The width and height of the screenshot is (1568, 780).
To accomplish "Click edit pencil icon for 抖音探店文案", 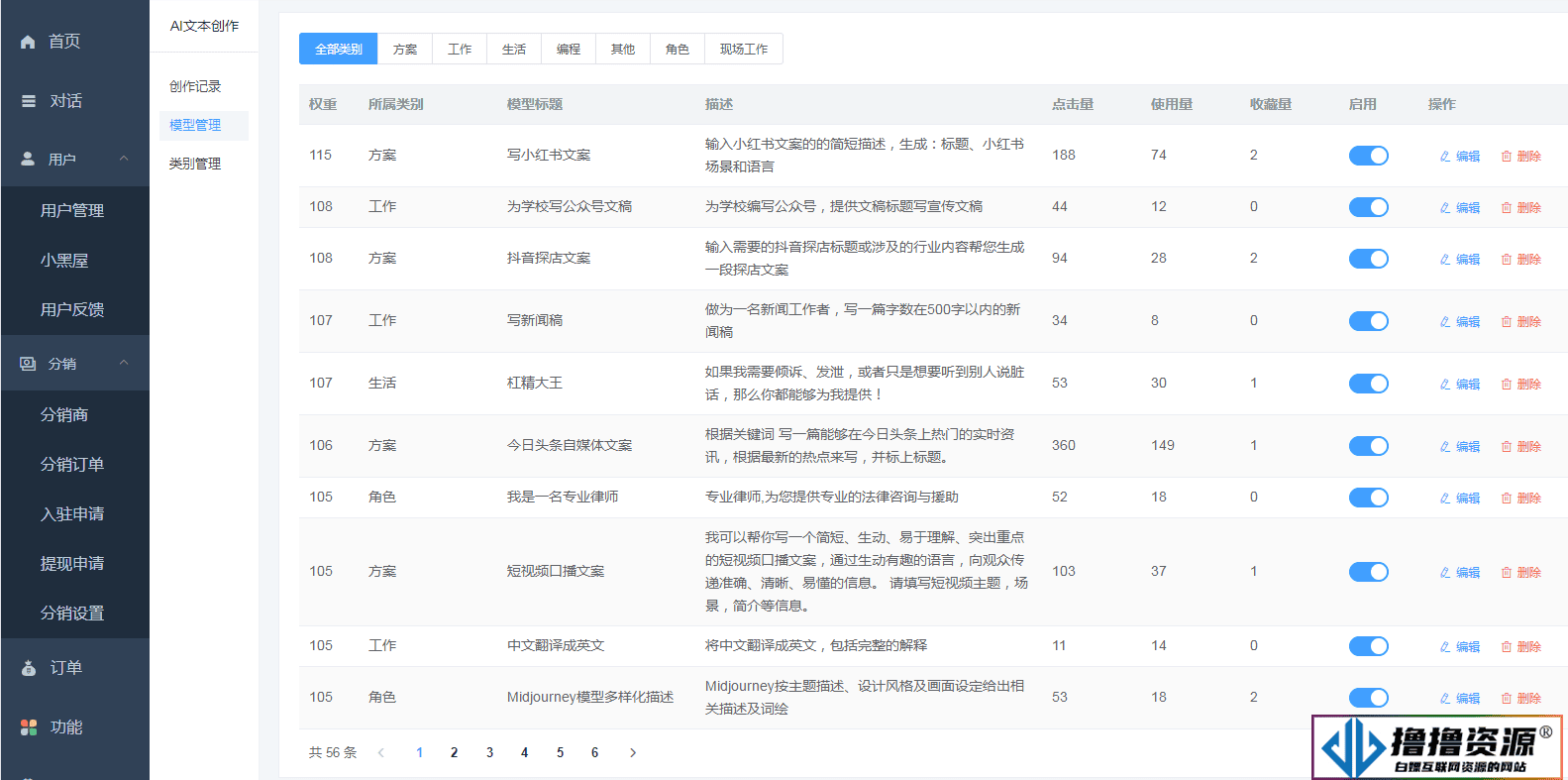I will 1445,260.
